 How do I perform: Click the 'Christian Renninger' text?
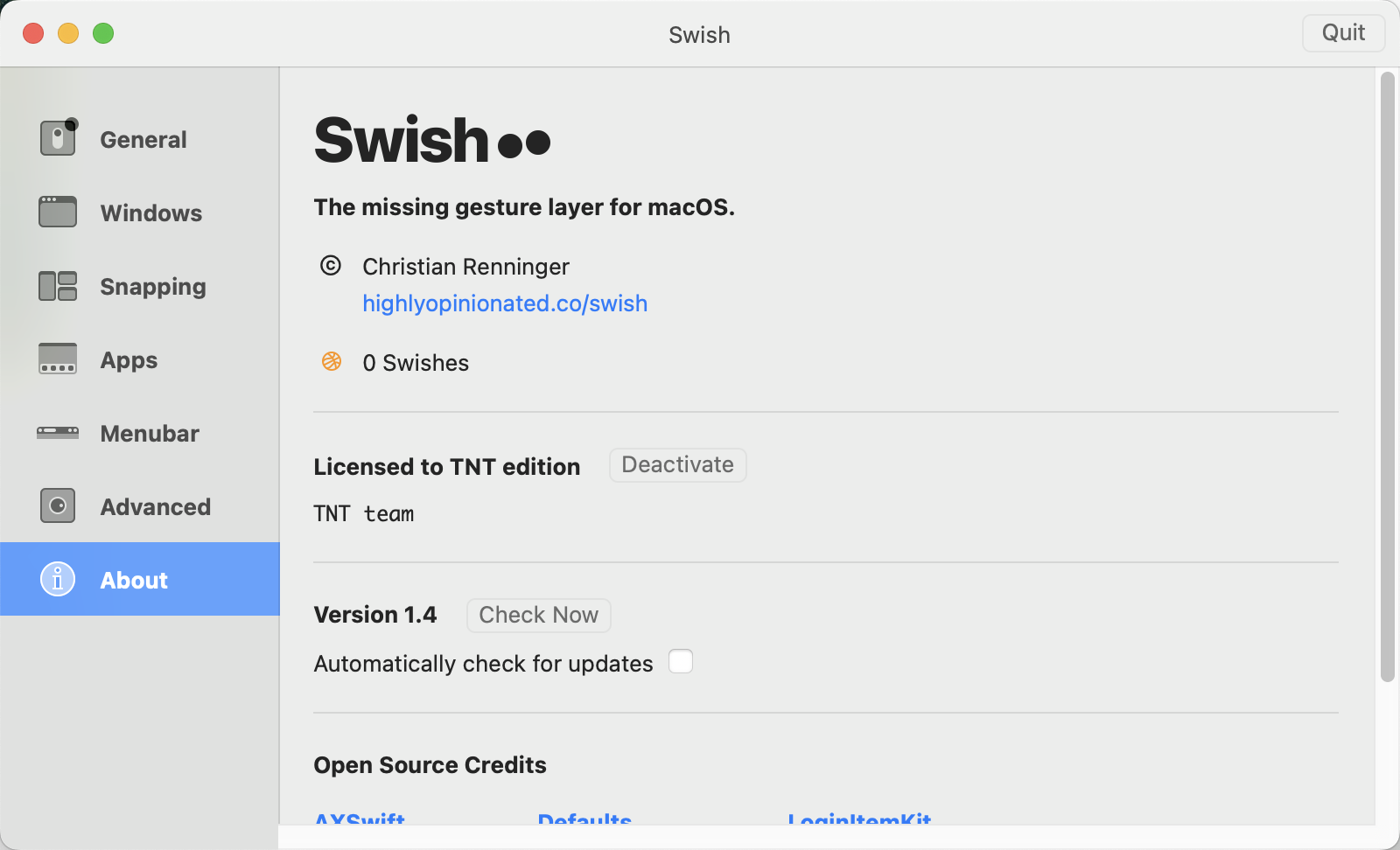pyautogui.click(x=465, y=267)
